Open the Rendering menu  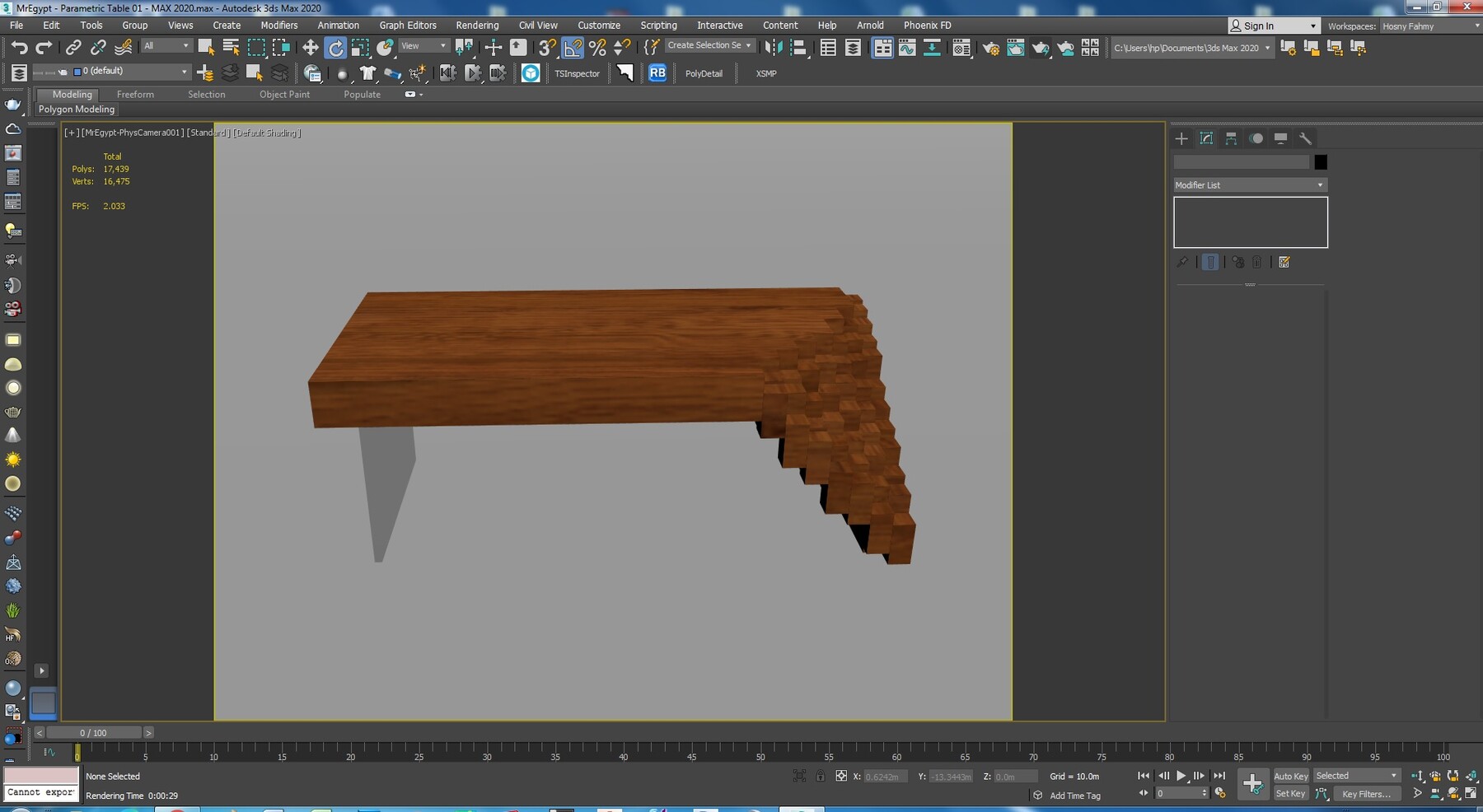pos(478,26)
